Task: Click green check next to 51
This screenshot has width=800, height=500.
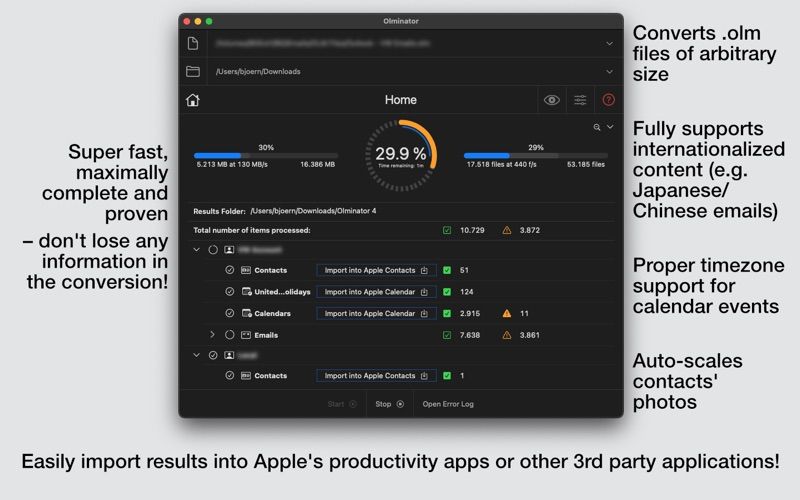Action: (x=447, y=270)
